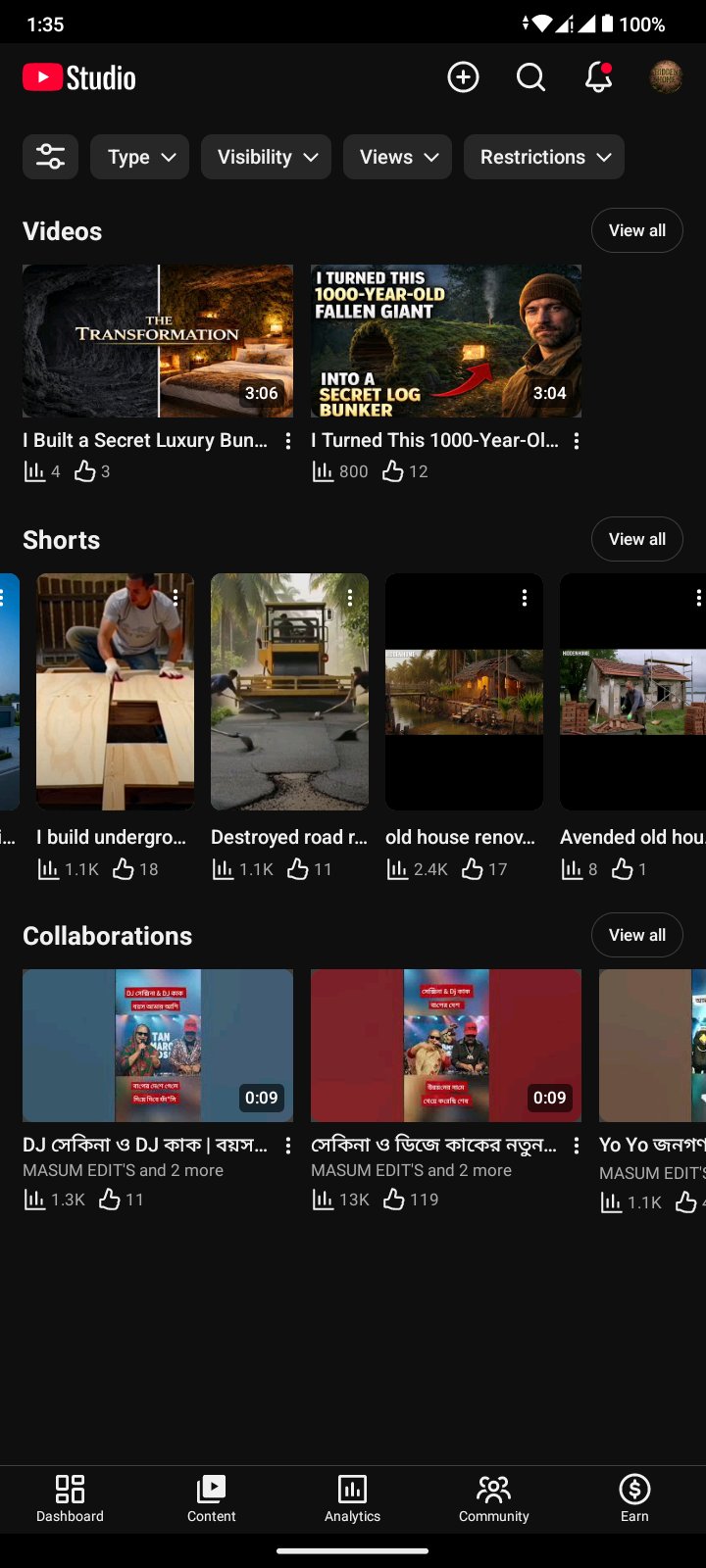Tap the YouTube Studio logo

click(x=79, y=77)
